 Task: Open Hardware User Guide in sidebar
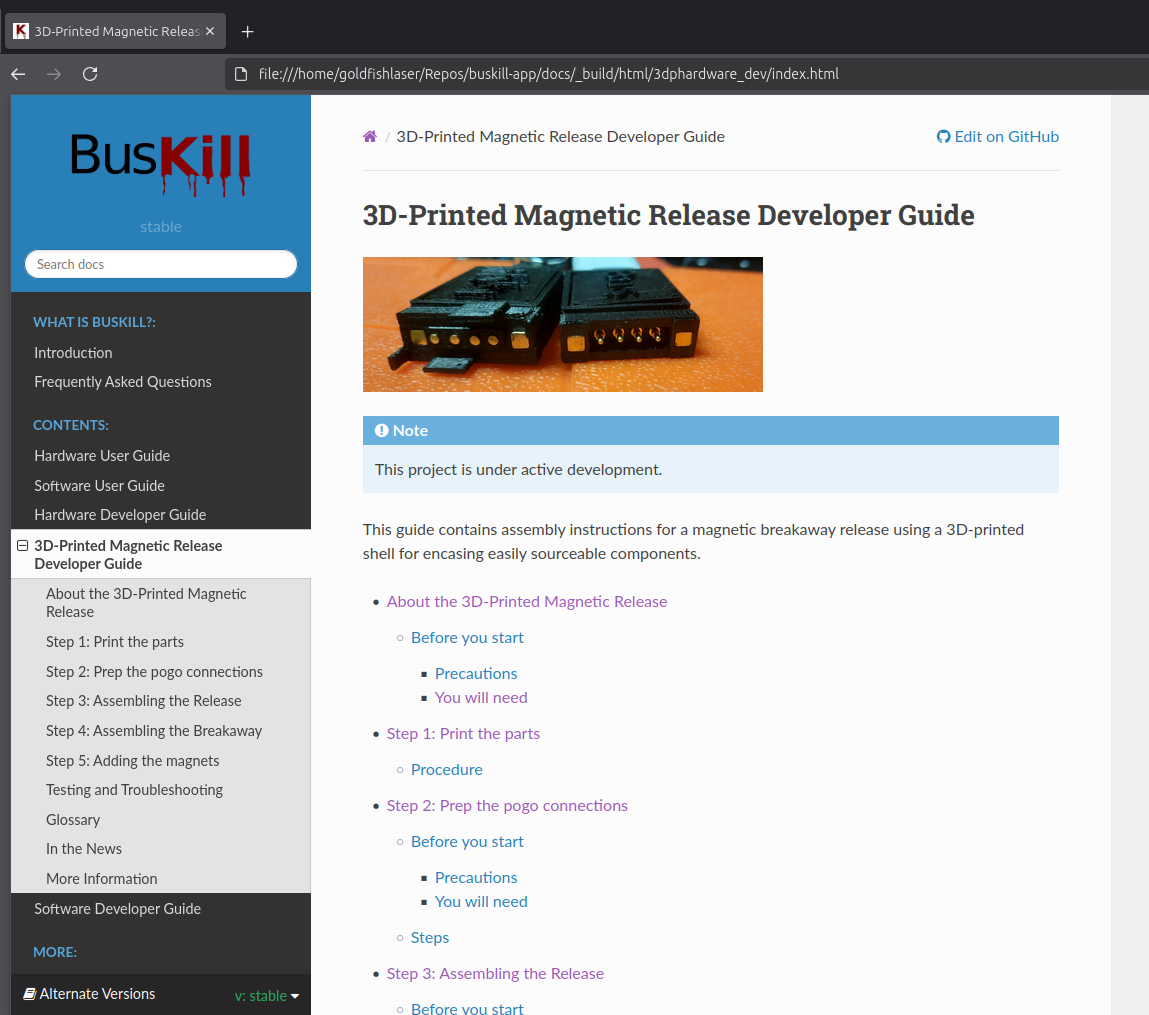tap(102, 456)
